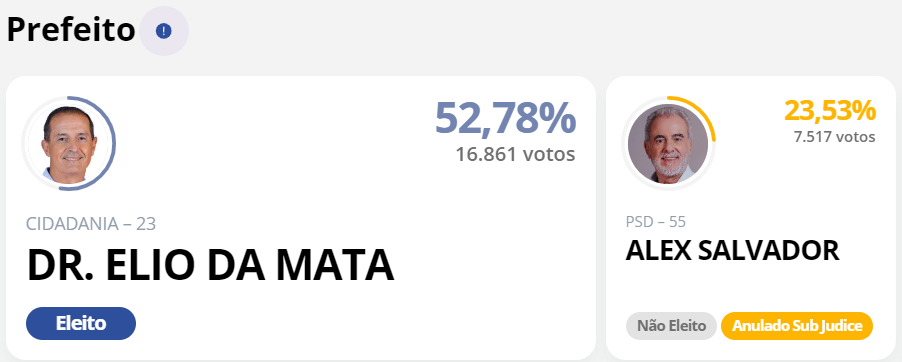Open the Dr. Elio da Mata card
The height and width of the screenshot is (362, 902).
(301, 218)
